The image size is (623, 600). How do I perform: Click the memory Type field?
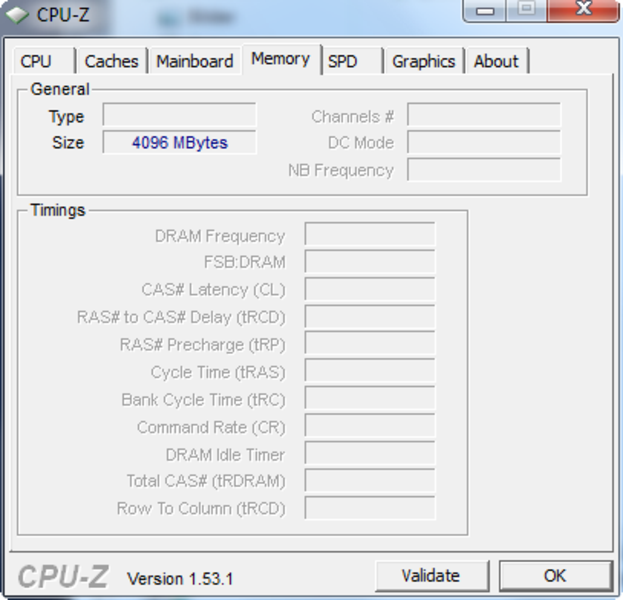(x=179, y=115)
